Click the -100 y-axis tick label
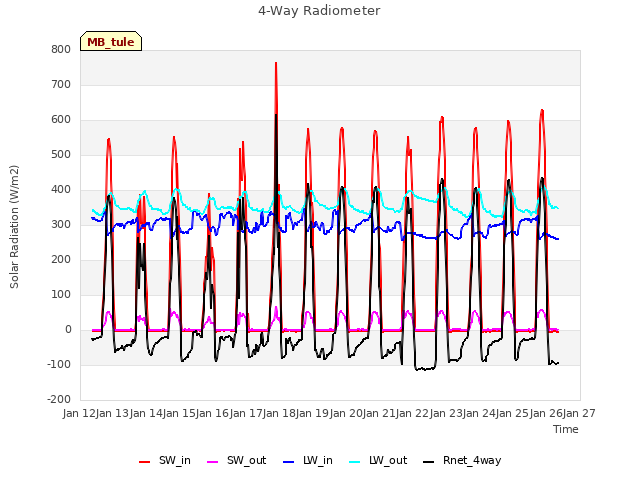 click(x=59, y=364)
